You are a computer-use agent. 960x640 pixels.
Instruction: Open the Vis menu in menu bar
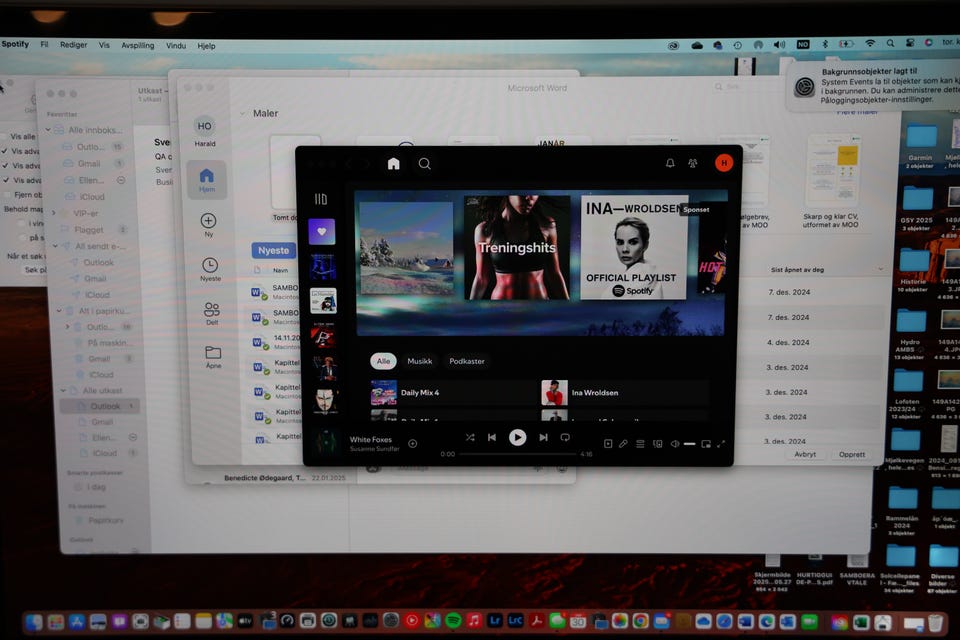pos(104,45)
